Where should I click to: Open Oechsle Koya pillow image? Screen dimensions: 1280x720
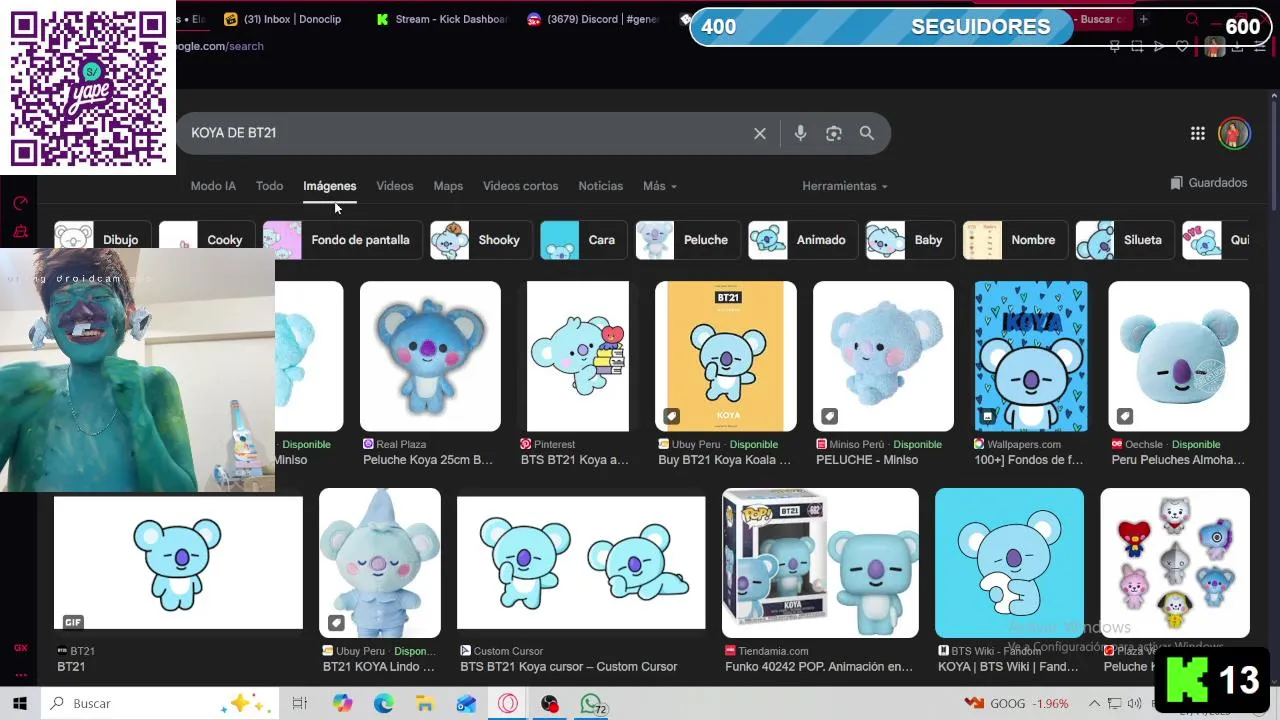1179,356
